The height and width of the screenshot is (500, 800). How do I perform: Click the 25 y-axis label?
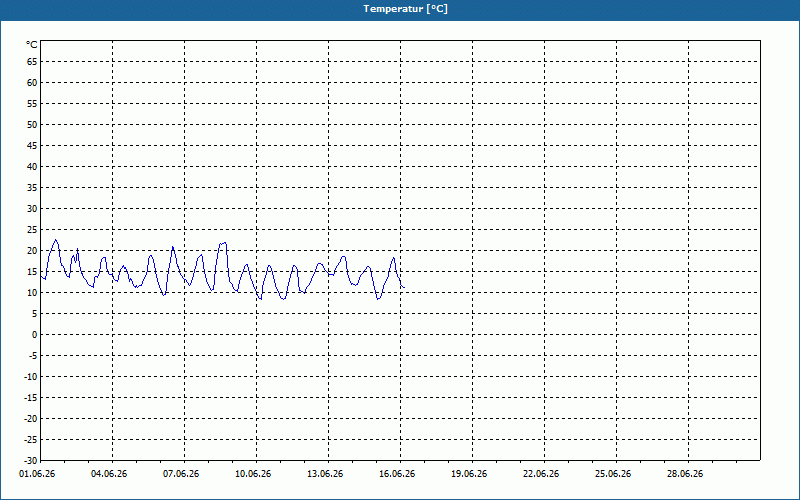[32, 230]
